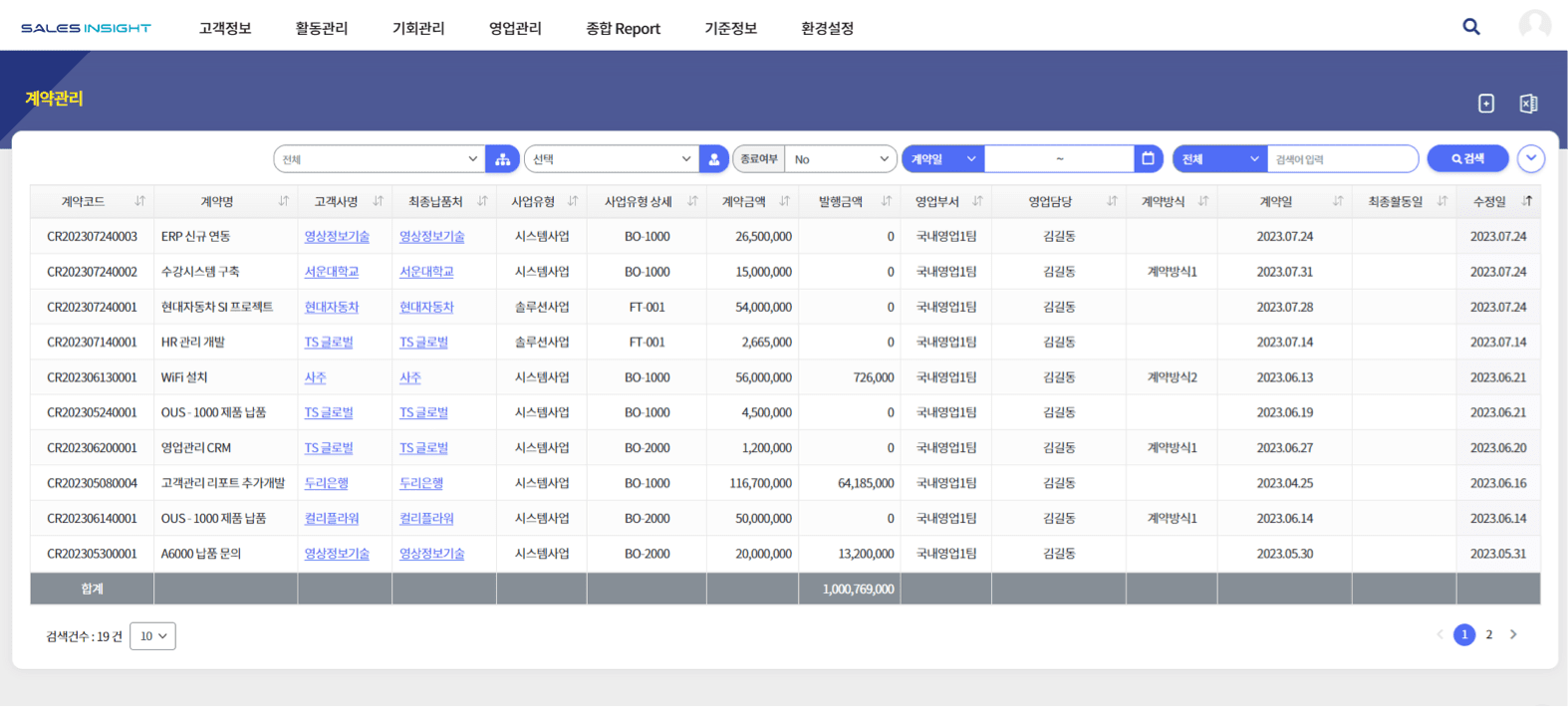Open the user profile avatar
The width and height of the screenshot is (1568, 707).
pos(1534,25)
